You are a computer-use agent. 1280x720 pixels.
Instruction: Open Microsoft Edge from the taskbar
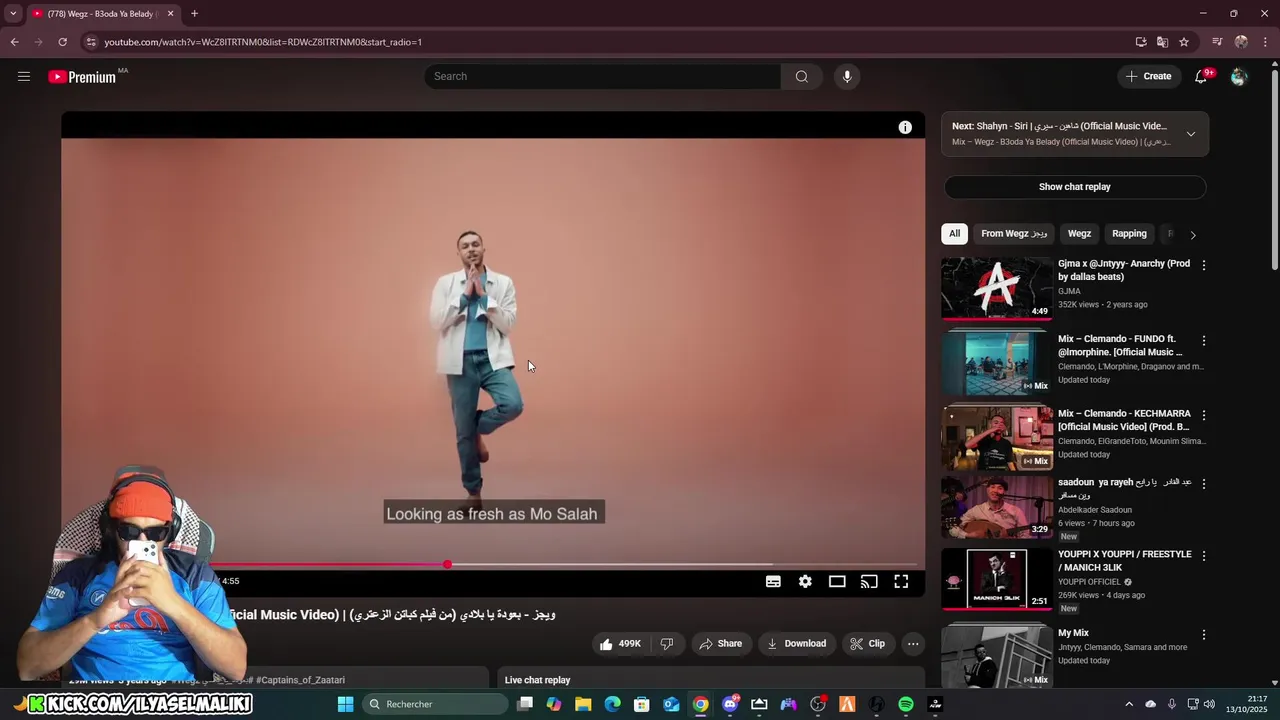pyautogui.click(x=612, y=704)
